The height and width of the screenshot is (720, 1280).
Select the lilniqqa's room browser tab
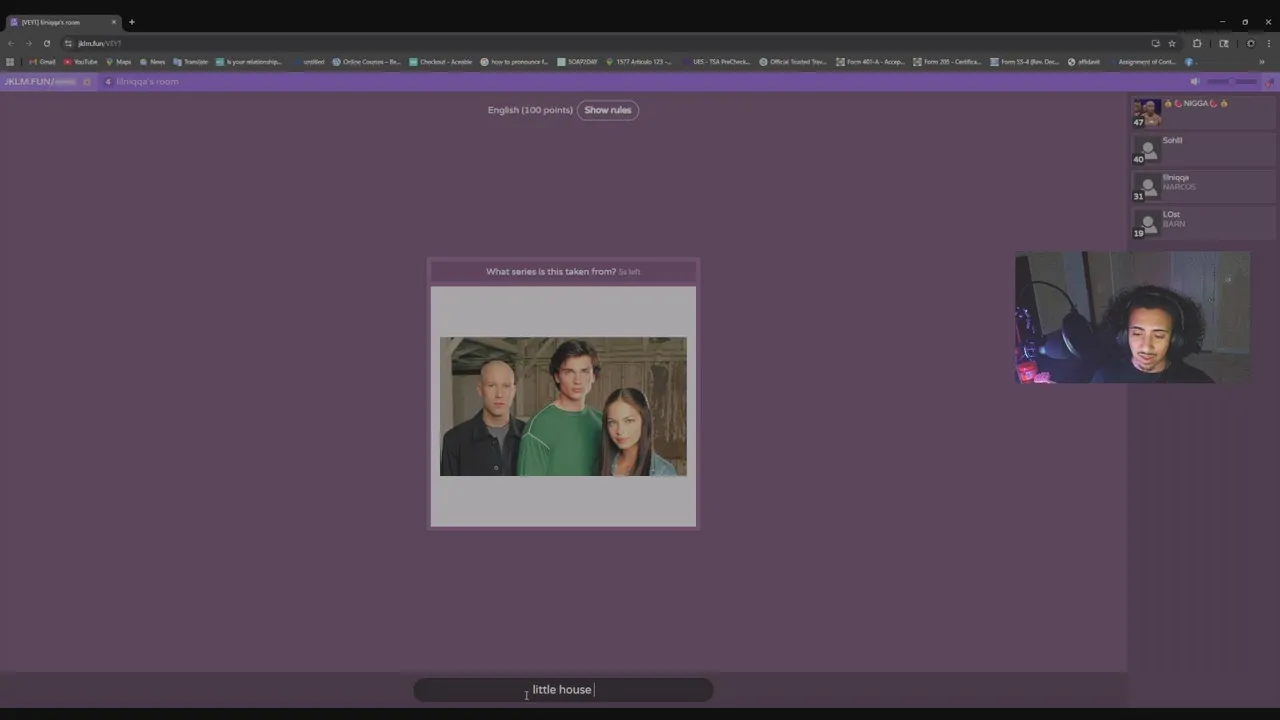point(62,22)
